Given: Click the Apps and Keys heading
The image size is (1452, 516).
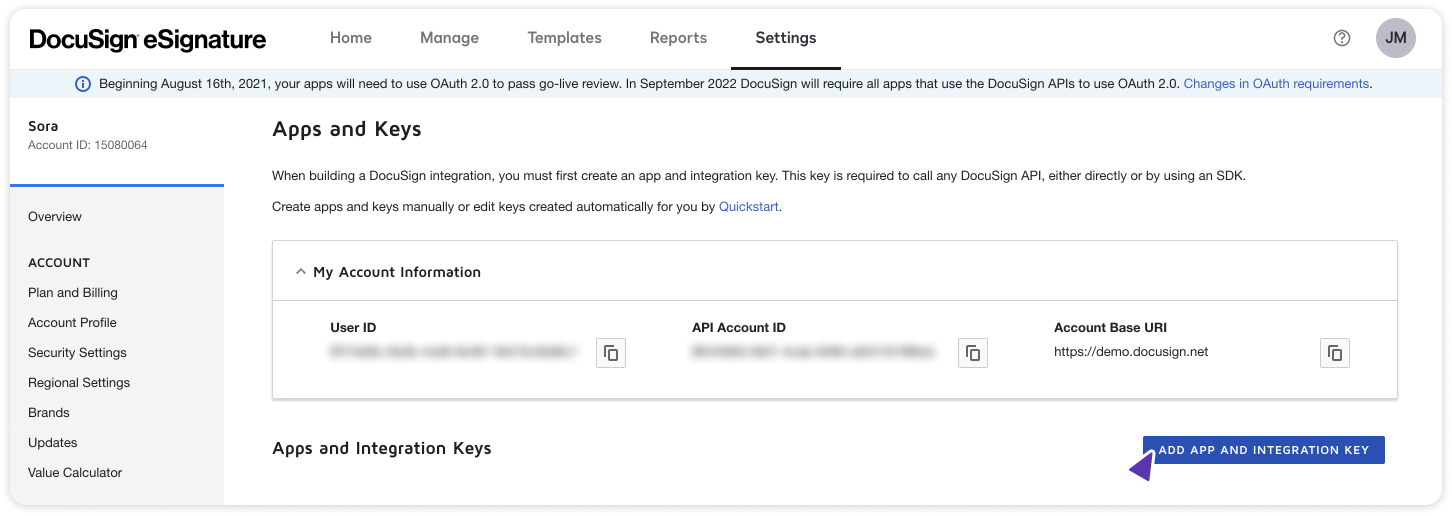Looking at the screenshot, I should [x=347, y=130].
